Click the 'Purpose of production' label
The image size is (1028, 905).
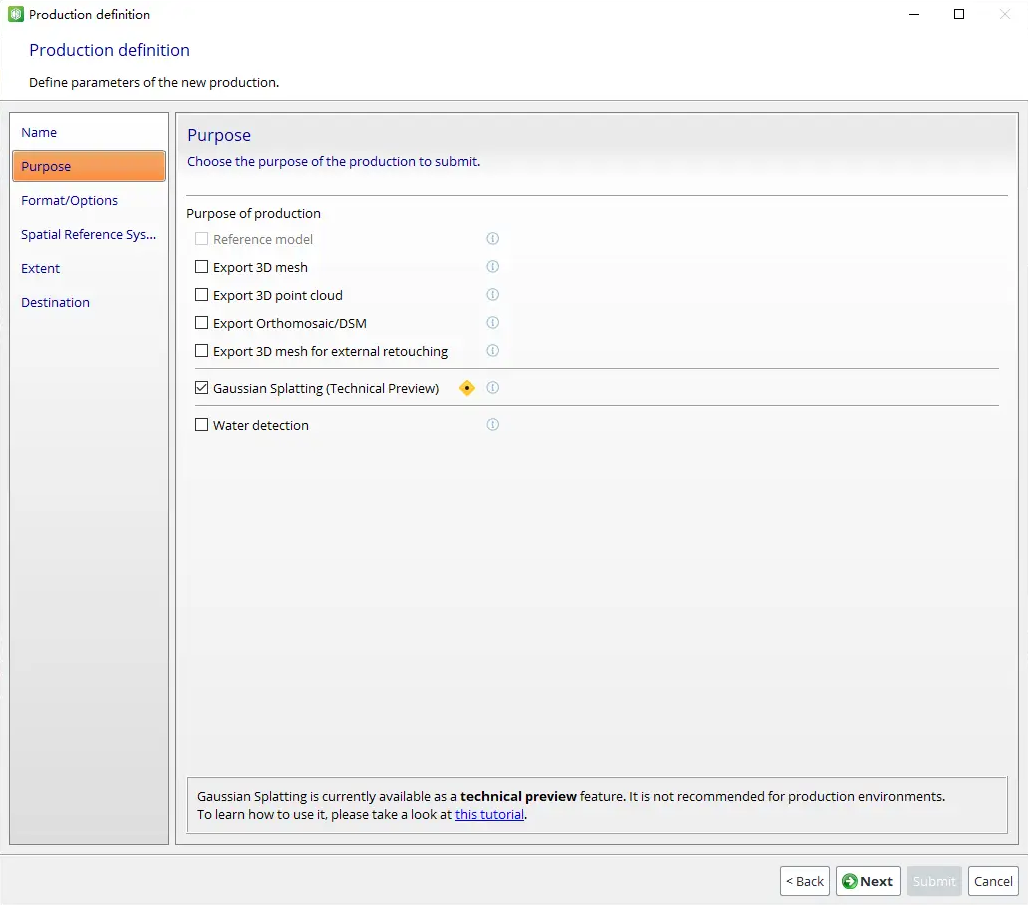click(254, 214)
